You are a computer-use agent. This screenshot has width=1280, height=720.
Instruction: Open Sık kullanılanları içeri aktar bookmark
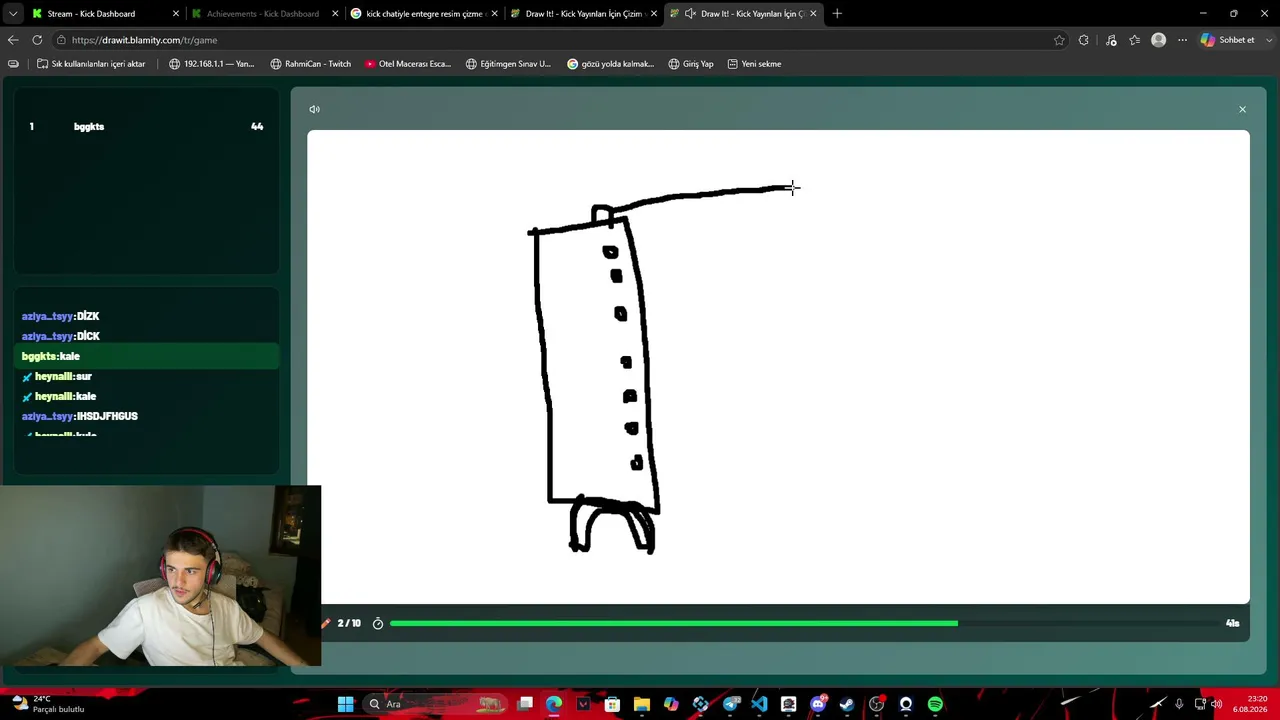click(91, 64)
